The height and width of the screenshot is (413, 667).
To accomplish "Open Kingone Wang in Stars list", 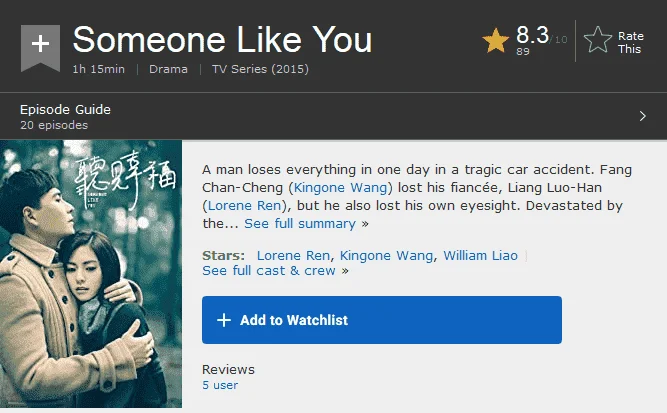I will pos(386,256).
